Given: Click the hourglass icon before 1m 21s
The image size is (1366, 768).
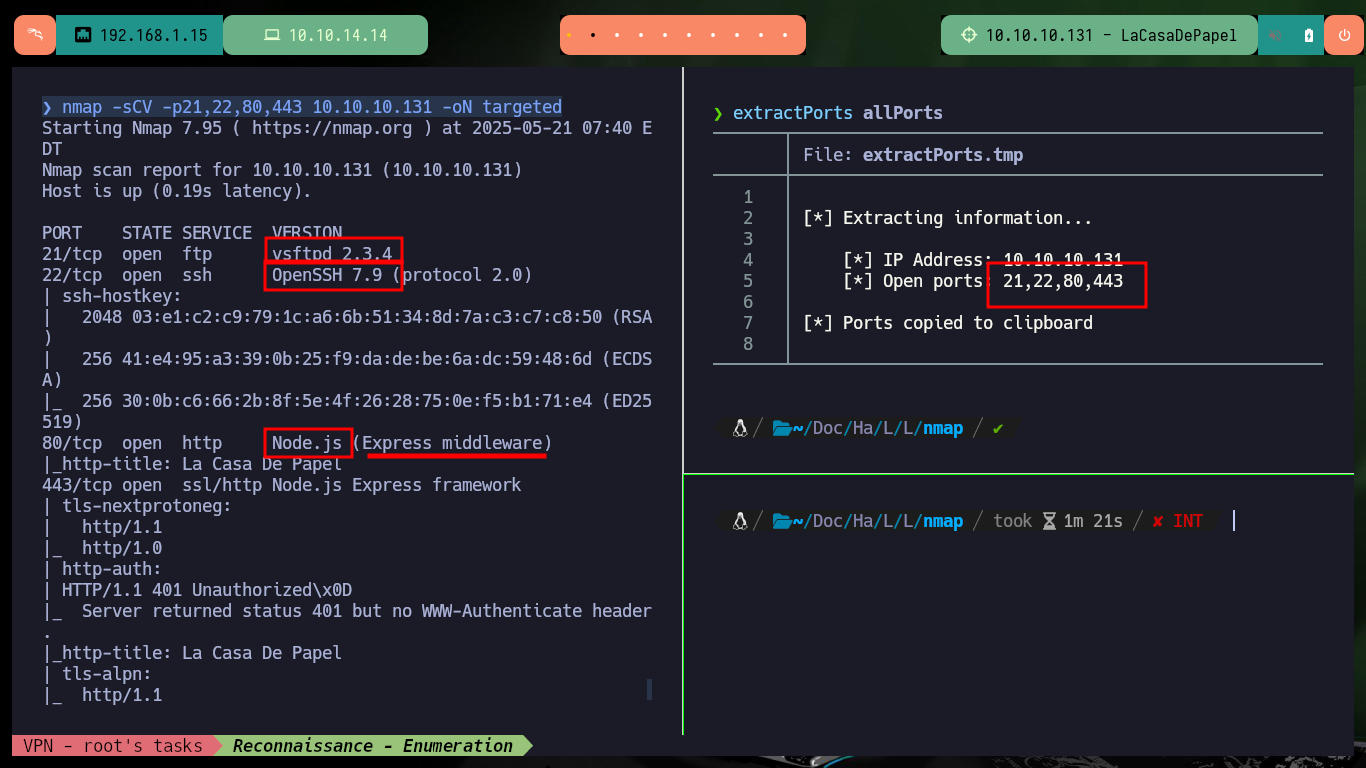Looking at the screenshot, I should tap(1049, 521).
